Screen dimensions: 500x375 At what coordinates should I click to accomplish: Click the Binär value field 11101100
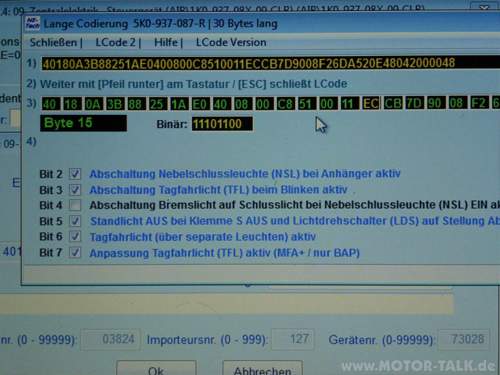click(x=222, y=124)
